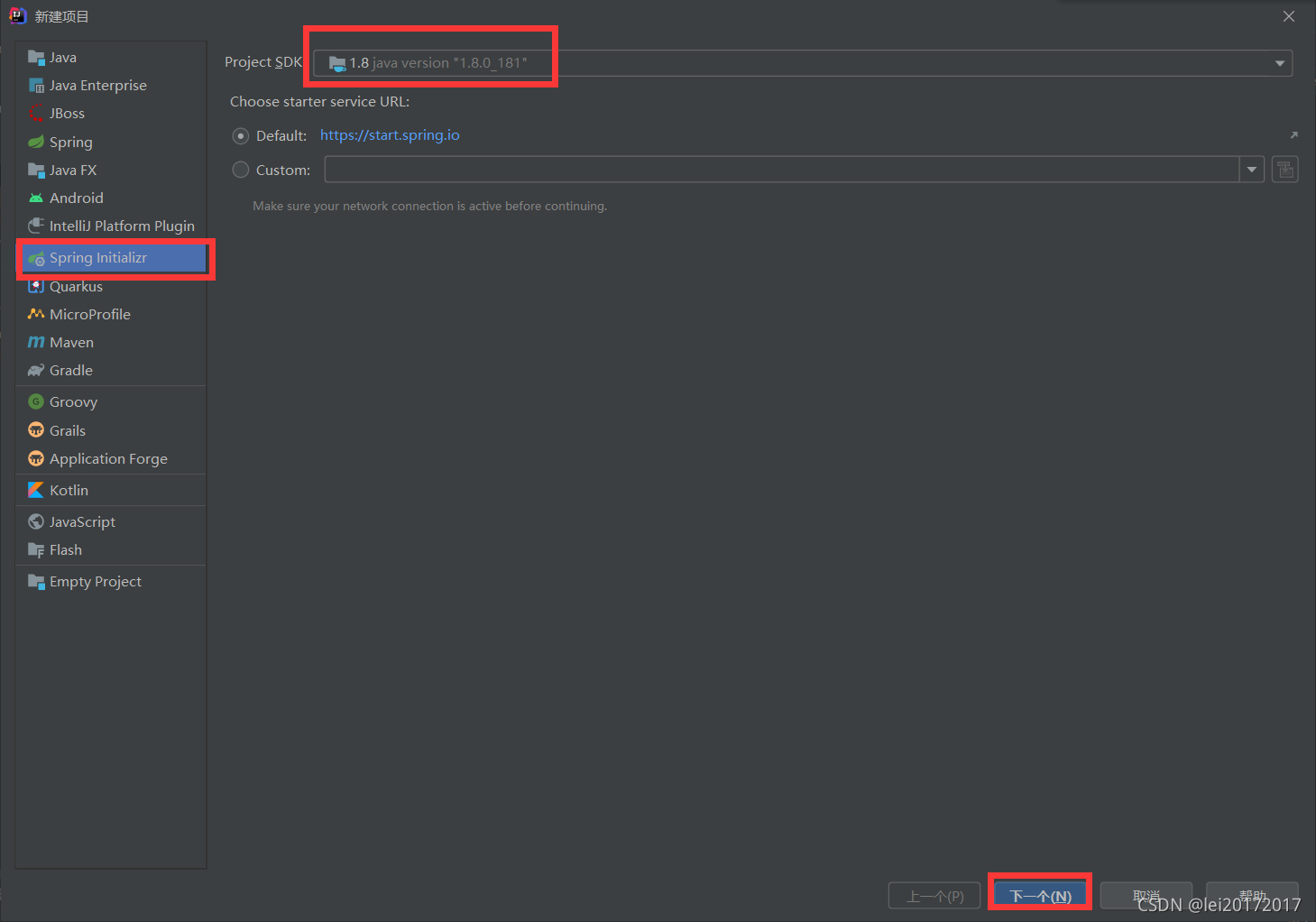Select Kotlin project type
The image size is (1316, 922).
111,490
